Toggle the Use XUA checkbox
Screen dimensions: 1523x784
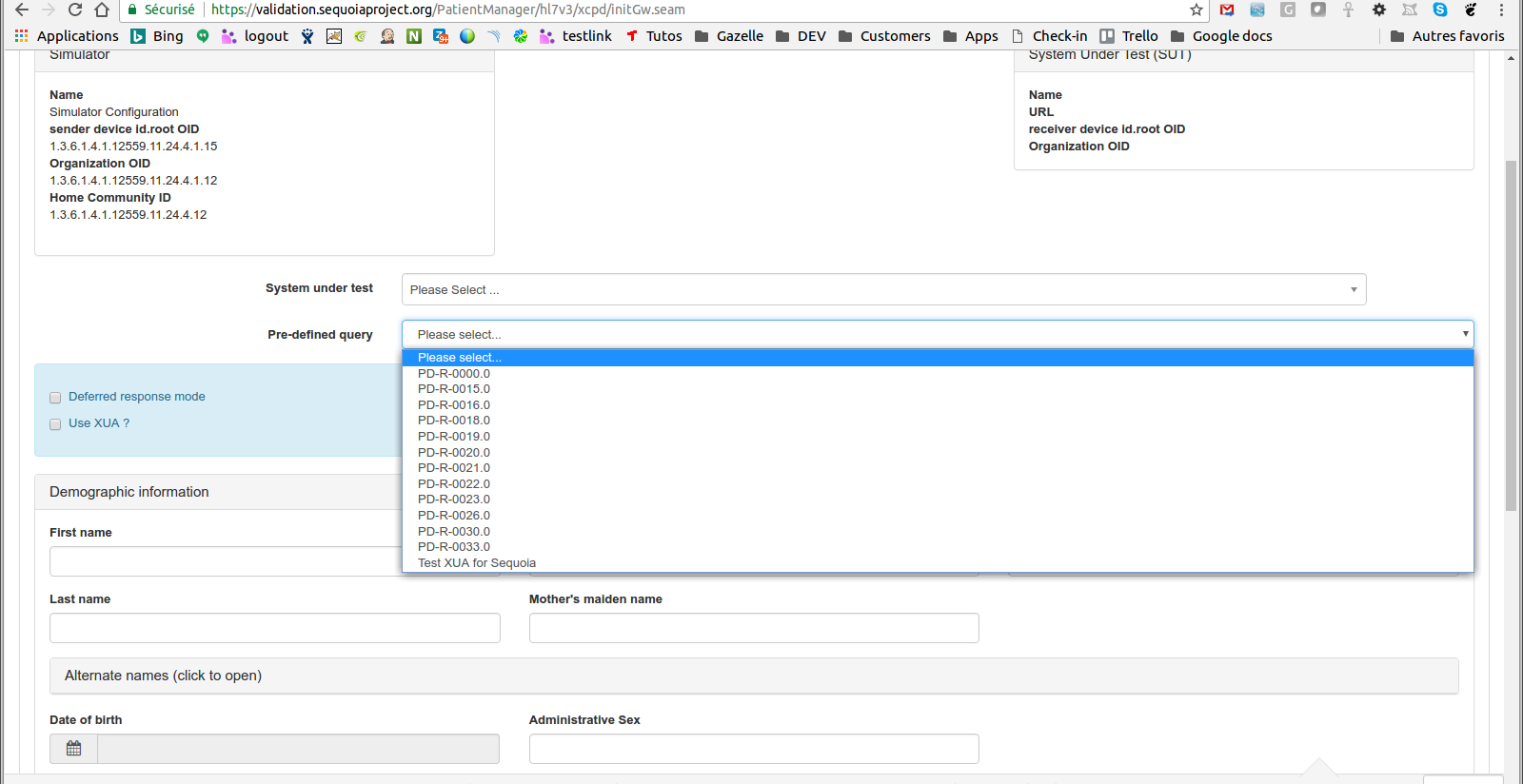(x=55, y=424)
